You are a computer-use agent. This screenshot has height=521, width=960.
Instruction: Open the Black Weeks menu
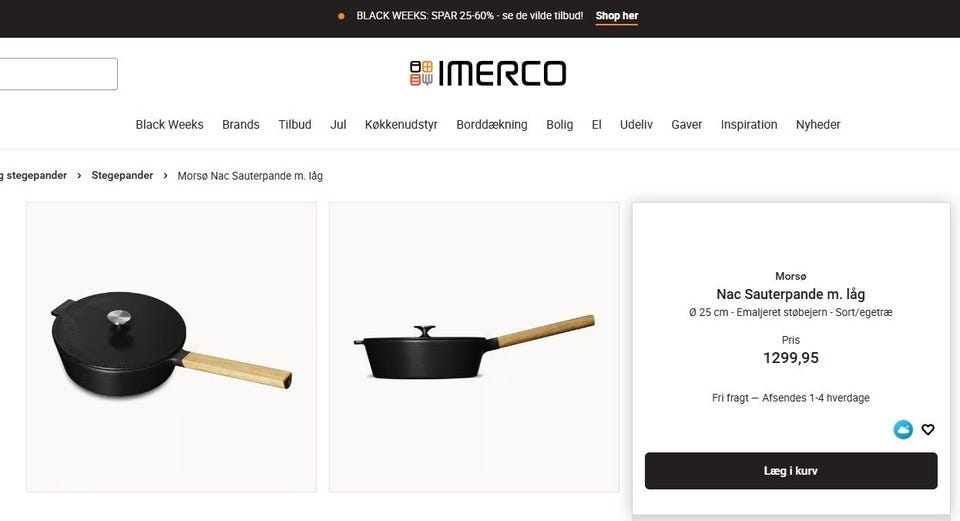pos(170,124)
